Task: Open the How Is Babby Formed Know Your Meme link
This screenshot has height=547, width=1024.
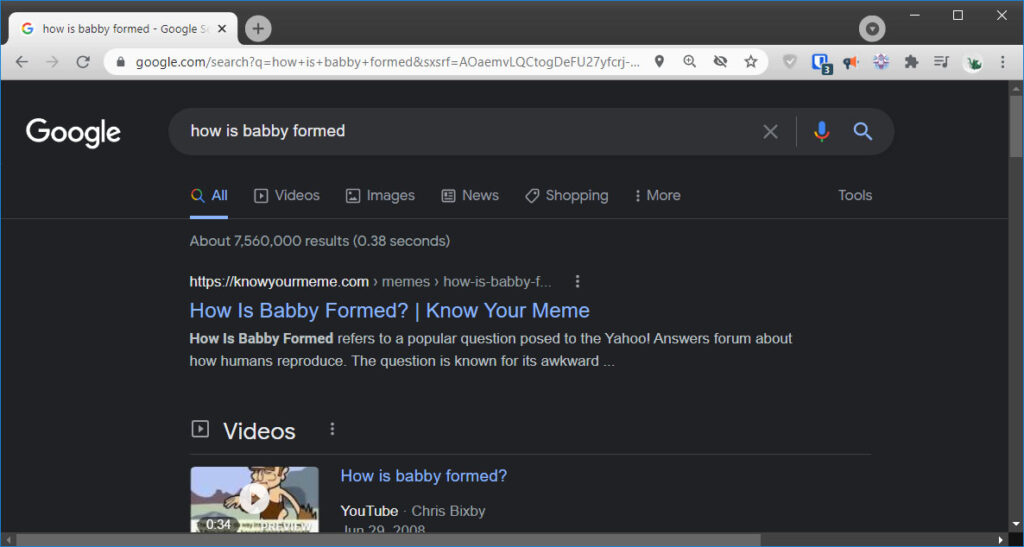Action: (x=389, y=310)
